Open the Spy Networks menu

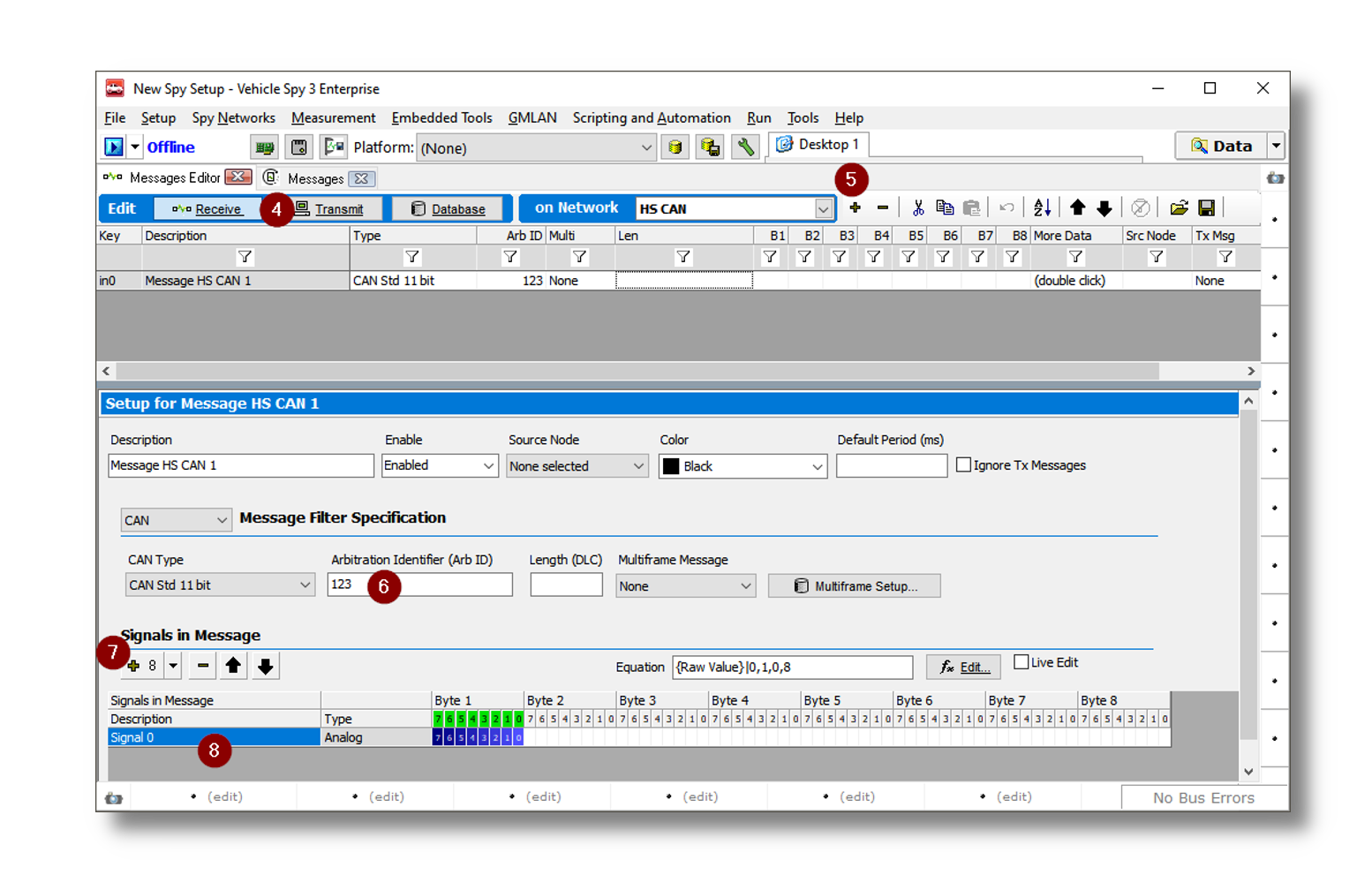(233, 118)
